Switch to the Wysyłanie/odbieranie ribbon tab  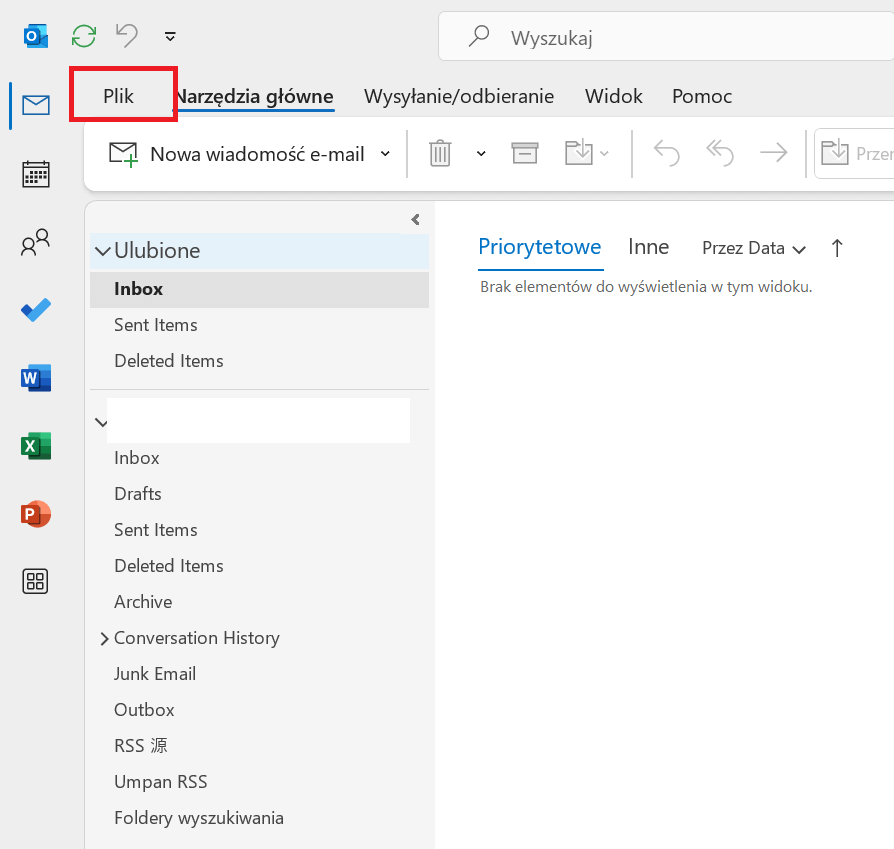pyautogui.click(x=459, y=96)
